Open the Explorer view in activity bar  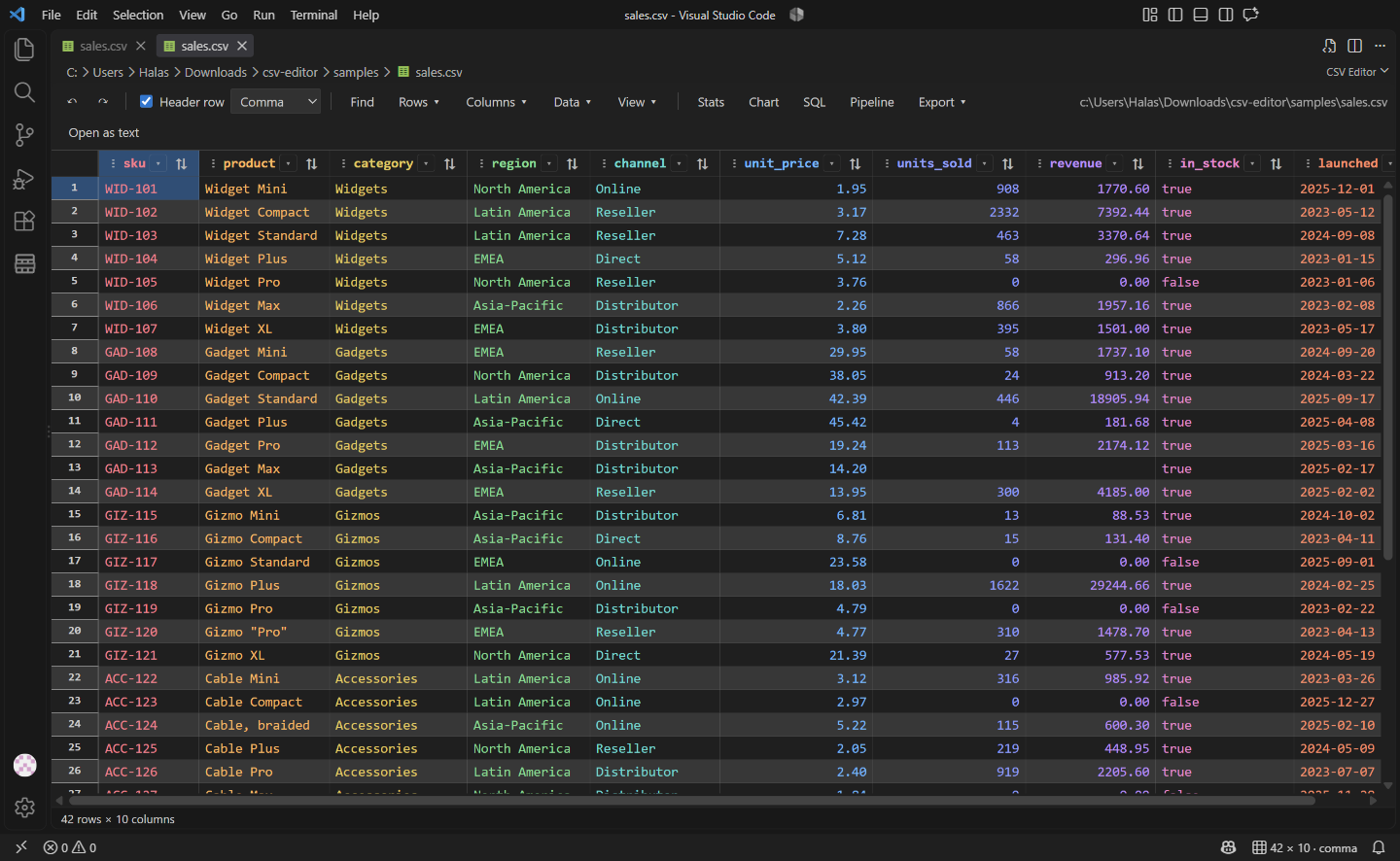(x=24, y=50)
